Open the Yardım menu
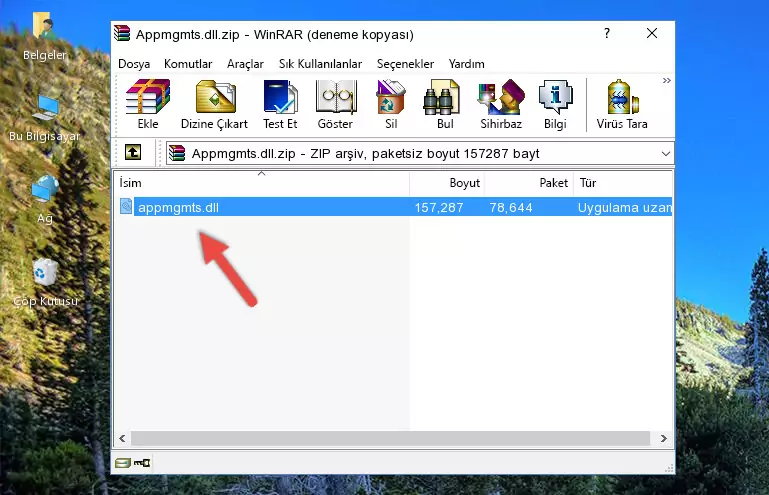Screen dimensions: 769x495 click(466, 64)
